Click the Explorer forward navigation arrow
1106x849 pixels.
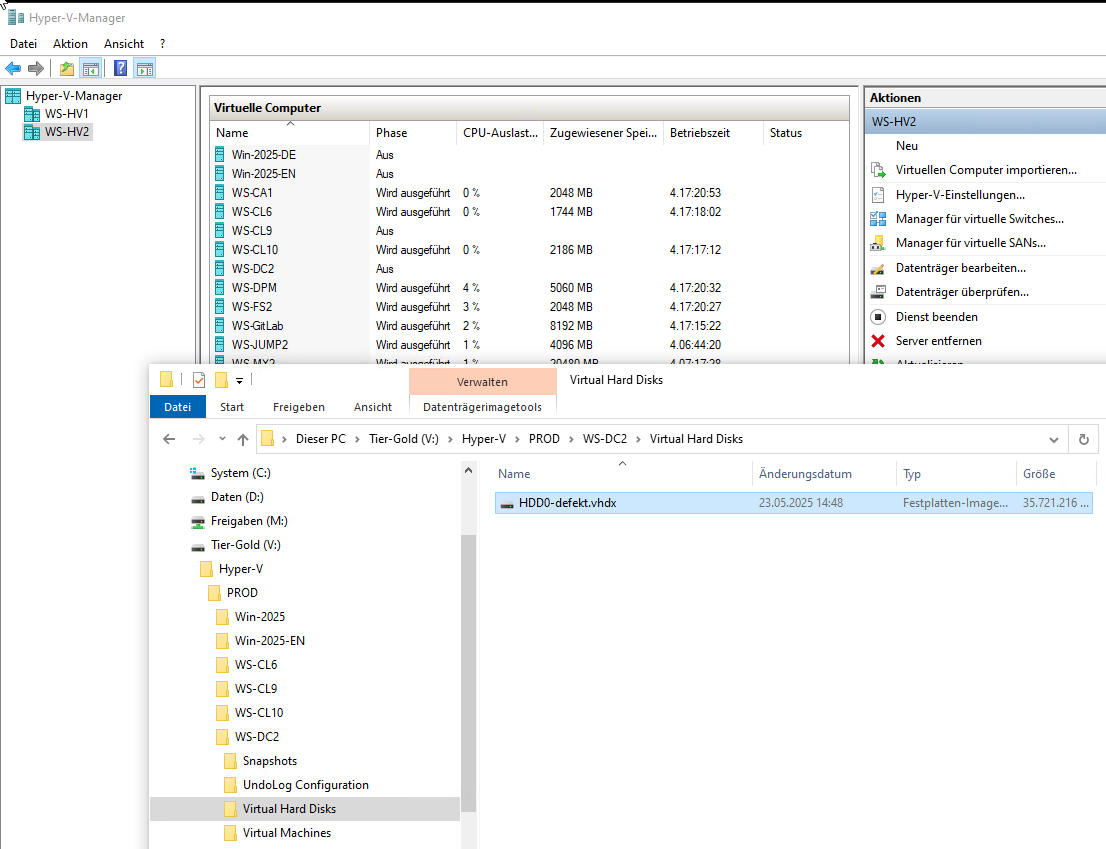(199, 439)
